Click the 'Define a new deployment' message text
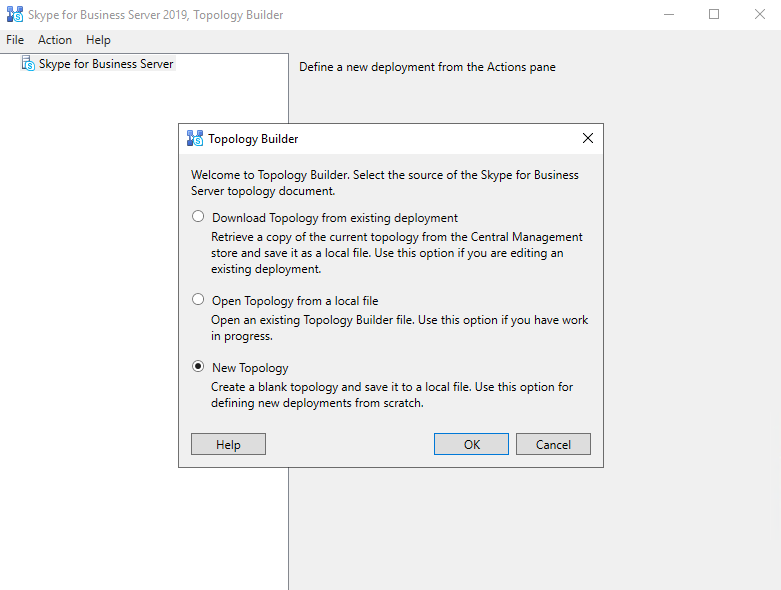Viewport: 781px width, 590px height. coord(427,67)
